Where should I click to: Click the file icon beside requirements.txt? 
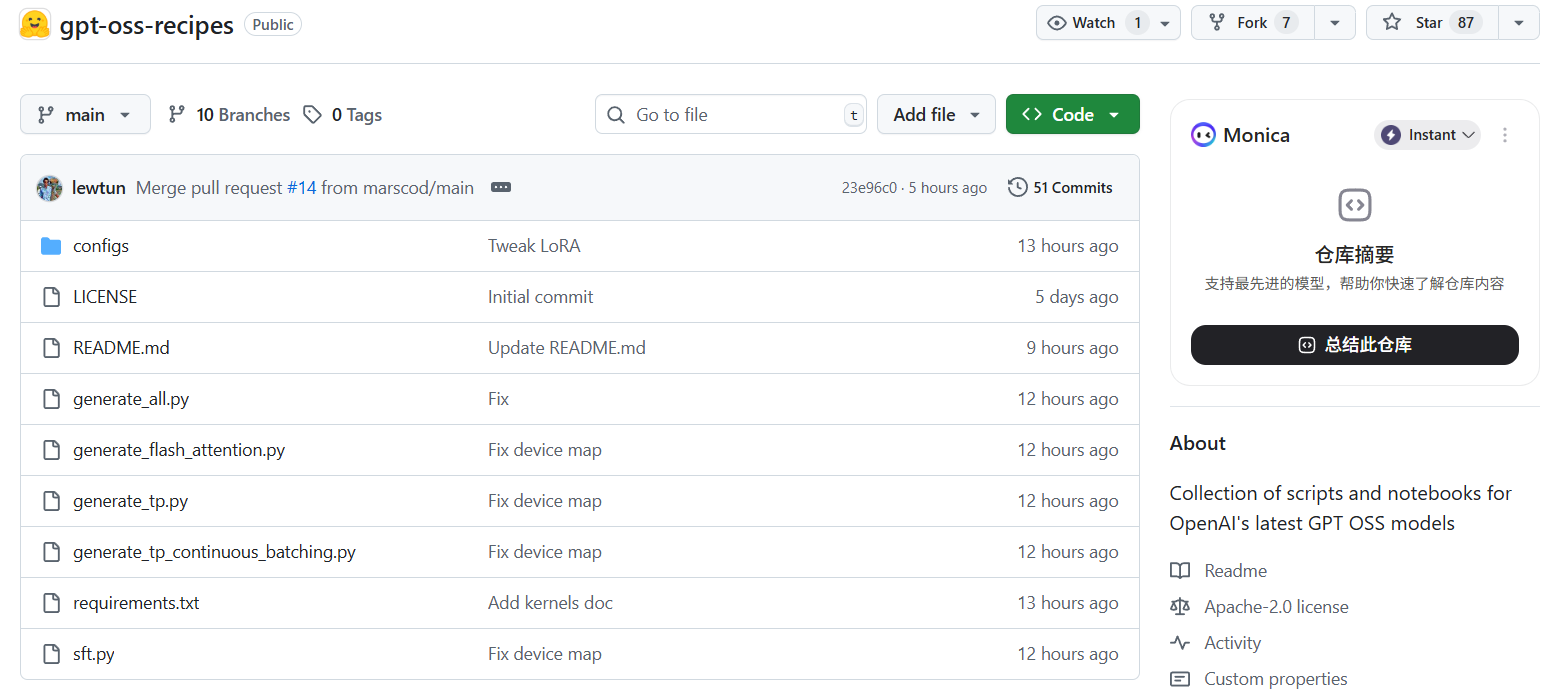point(51,603)
